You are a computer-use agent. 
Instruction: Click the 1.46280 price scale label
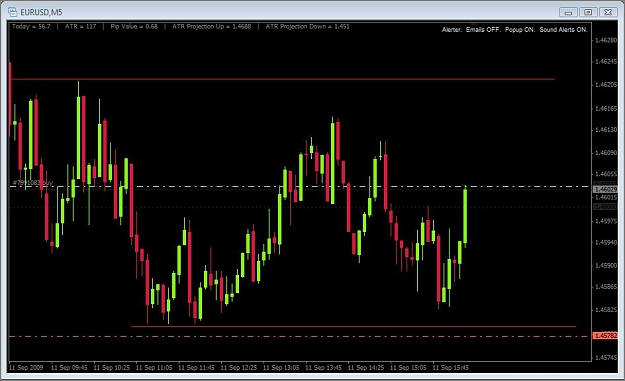point(605,40)
